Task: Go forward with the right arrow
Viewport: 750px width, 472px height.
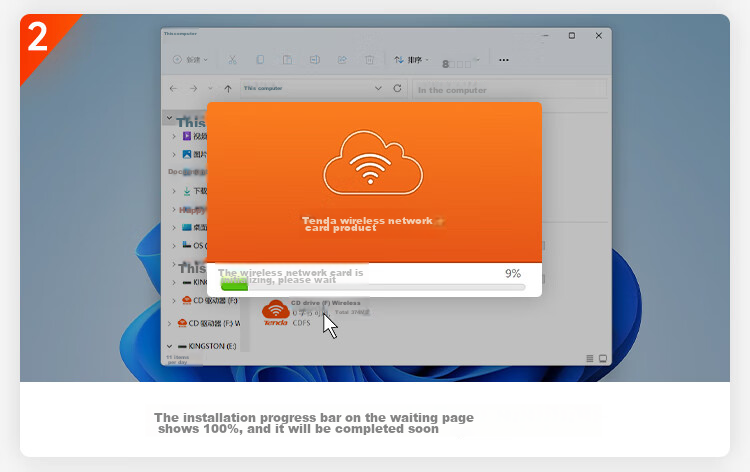Action: point(193,88)
